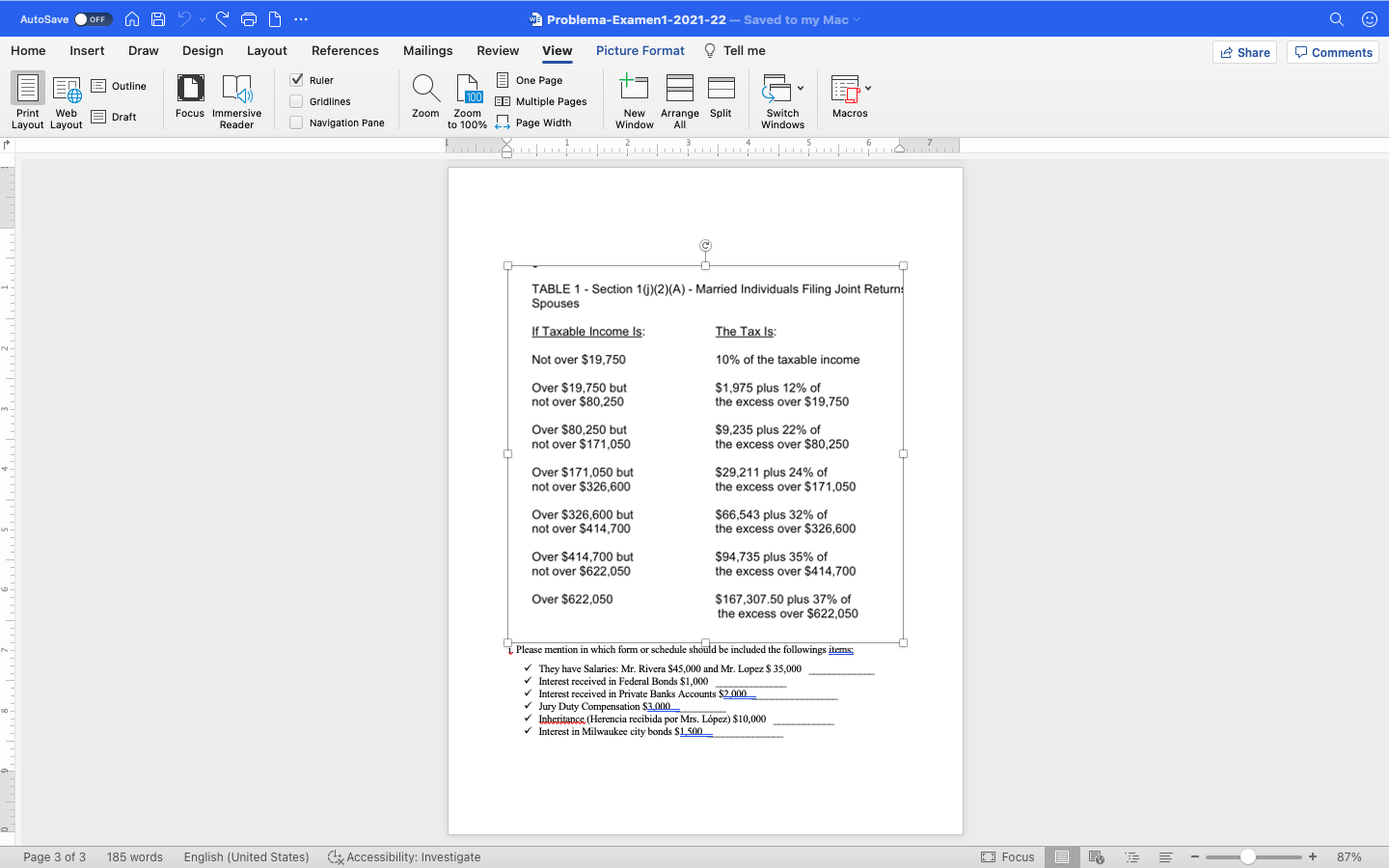Image resolution: width=1389 pixels, height=868 pixels.
Task: Open Accessibility: Investigate checker
Action: click(404, 856)
